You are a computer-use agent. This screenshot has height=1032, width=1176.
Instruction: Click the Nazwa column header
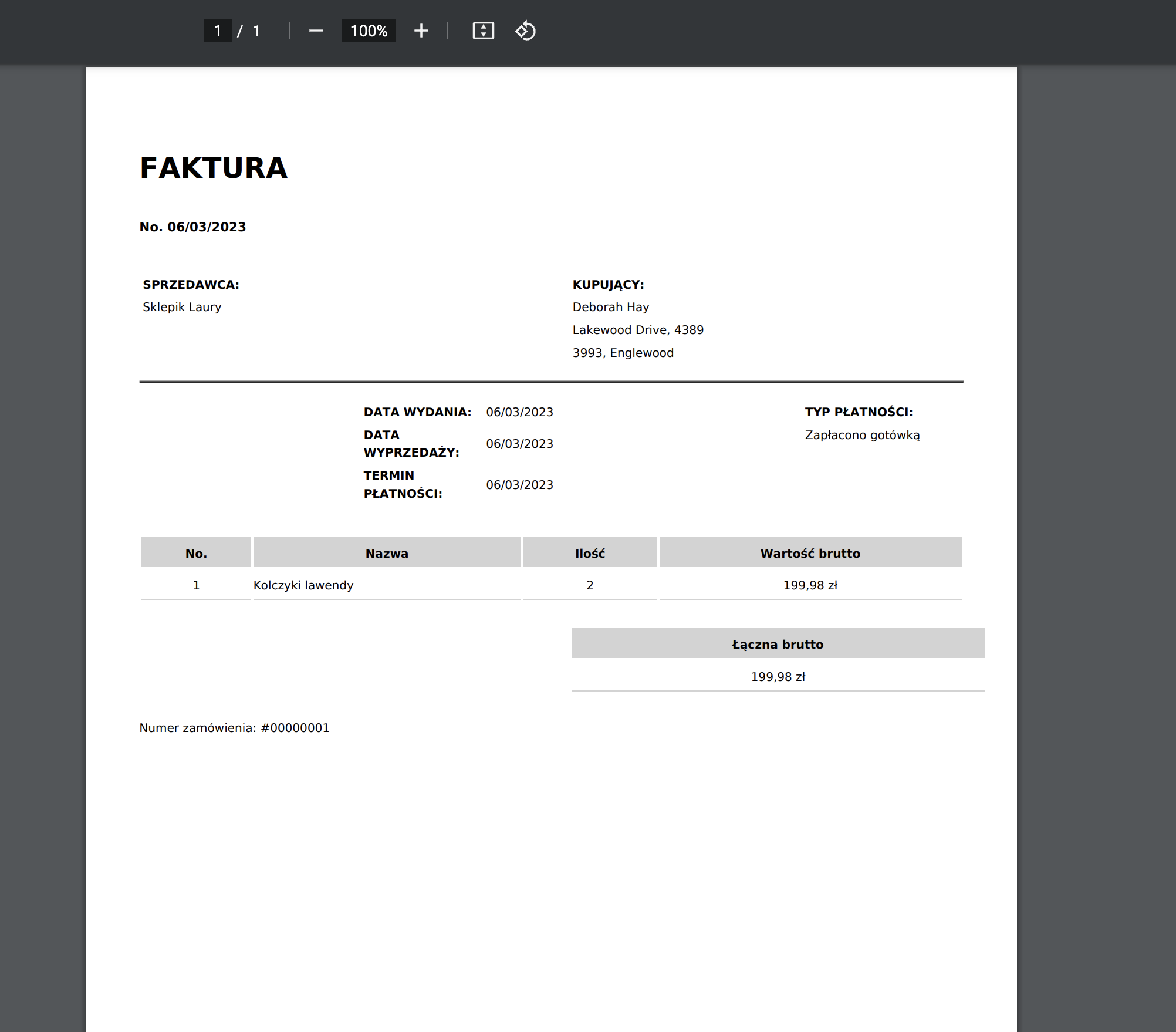point(387,553)
